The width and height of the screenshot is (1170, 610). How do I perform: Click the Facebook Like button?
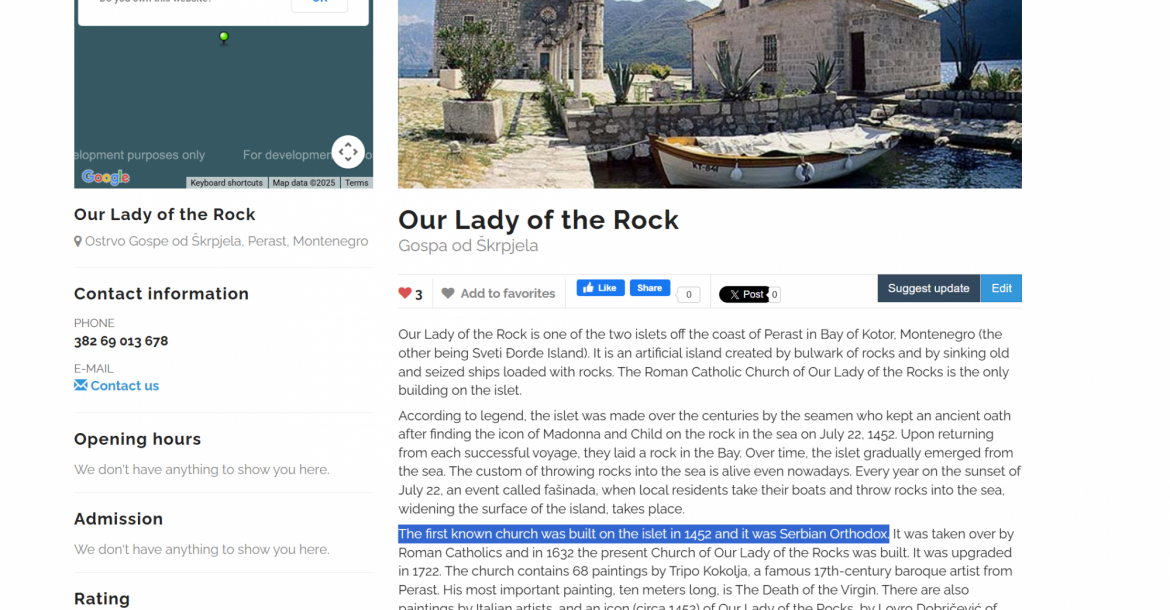(601, 288)
